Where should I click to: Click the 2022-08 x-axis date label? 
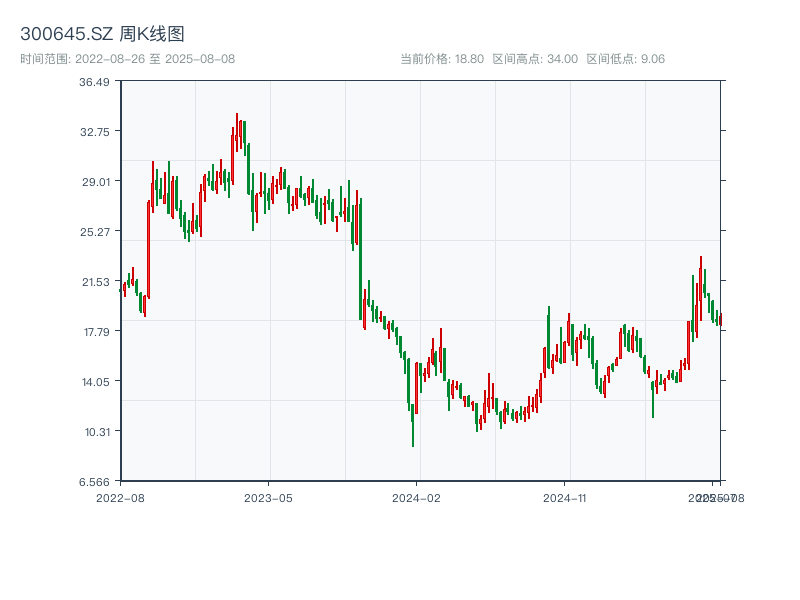pos(120,497)
